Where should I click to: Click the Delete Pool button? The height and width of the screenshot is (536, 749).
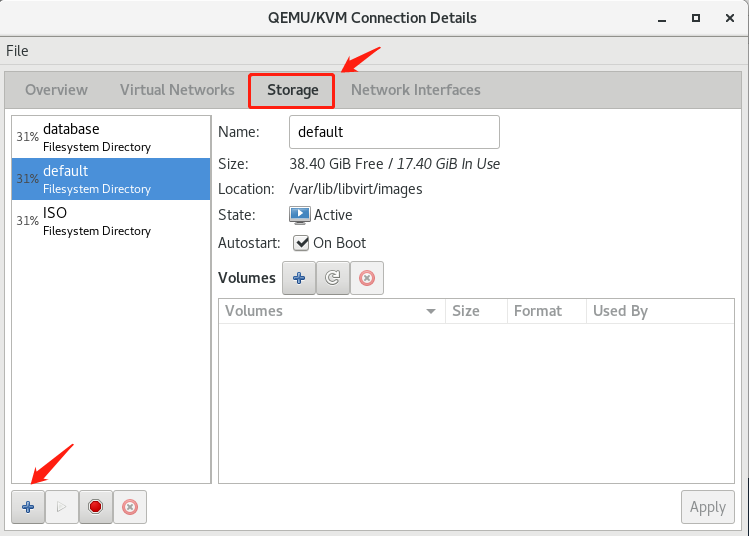click(x=130, y=507)
